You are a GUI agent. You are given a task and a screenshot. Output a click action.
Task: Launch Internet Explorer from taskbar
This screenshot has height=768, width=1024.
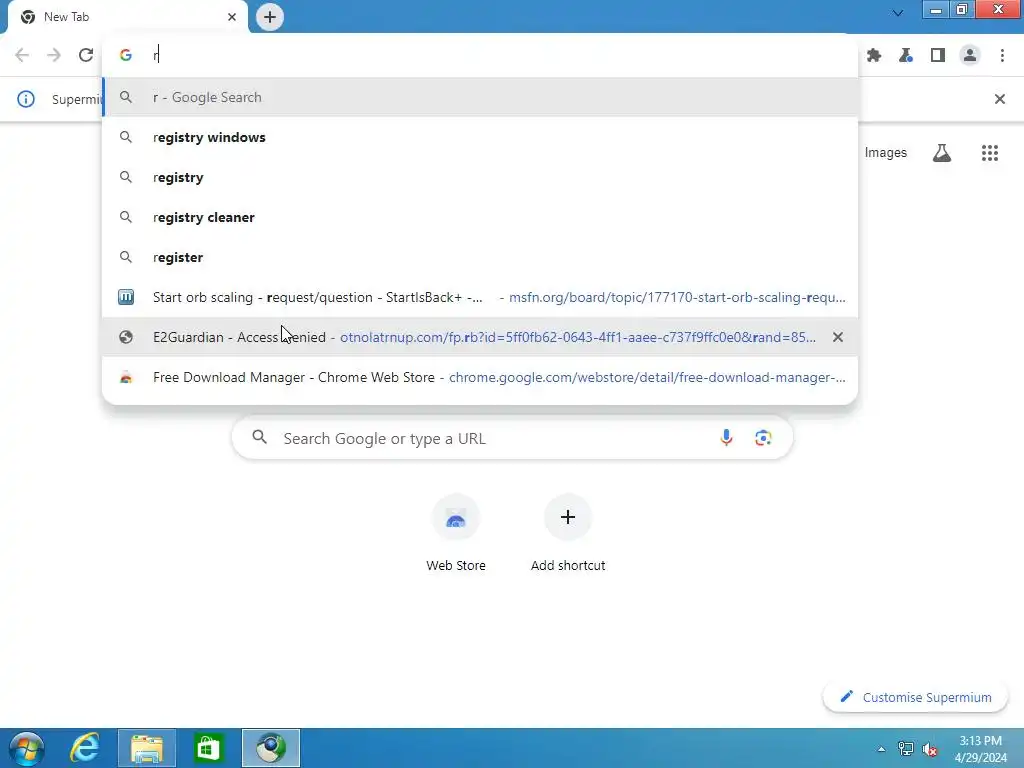85,748
